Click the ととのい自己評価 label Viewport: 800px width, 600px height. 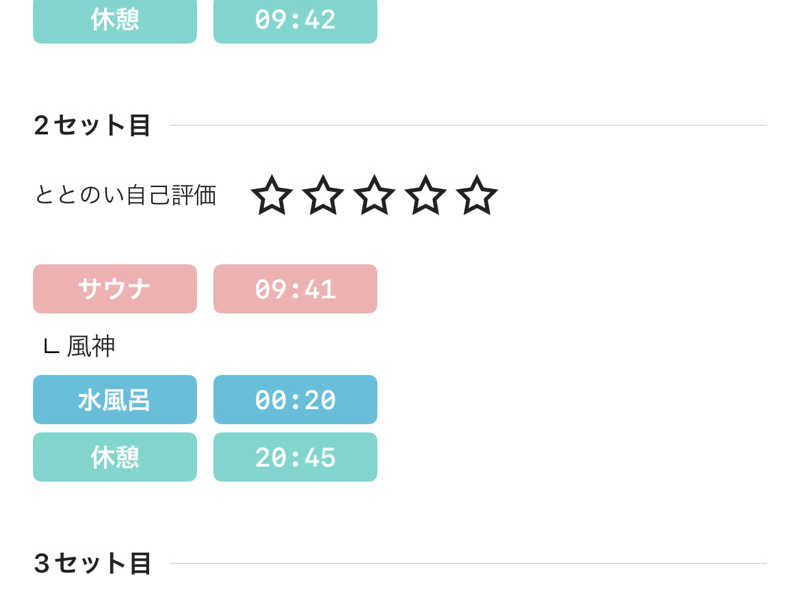click(x=125, y=195)
